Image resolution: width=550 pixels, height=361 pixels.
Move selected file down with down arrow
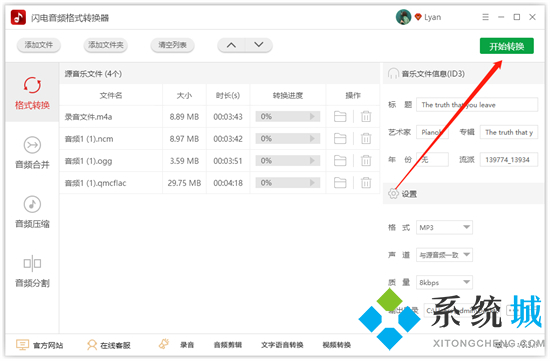coord(259,45)
